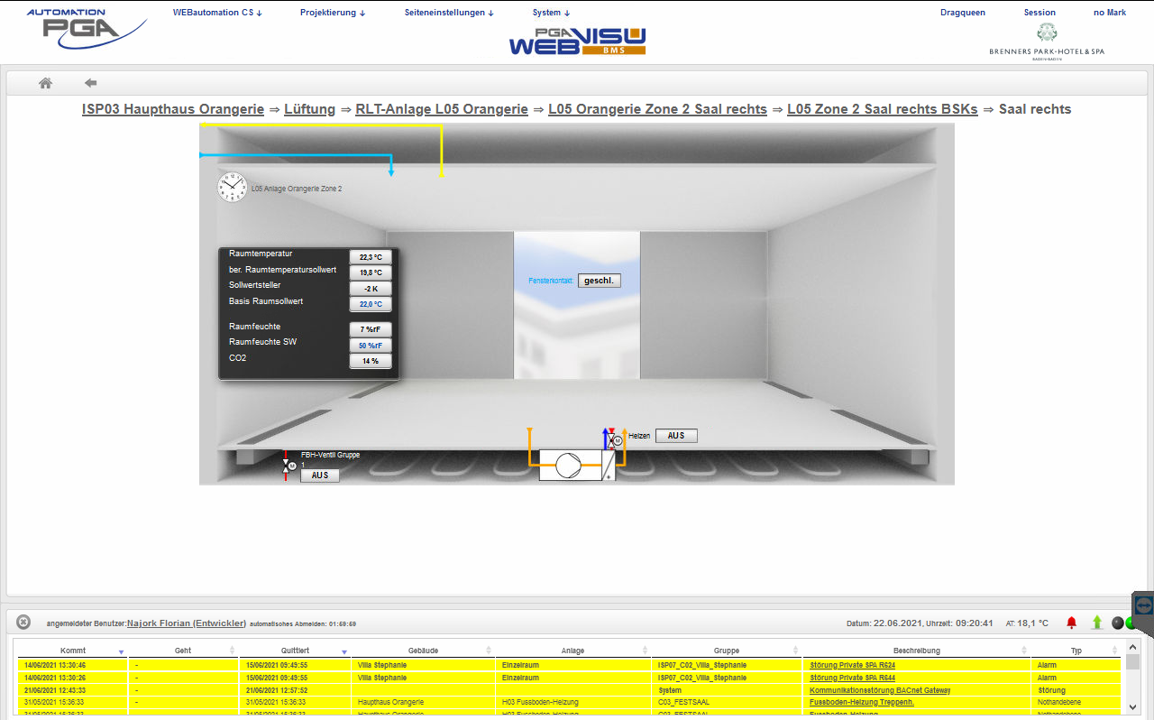Click the Fensterkontakt geschl. status button
The height and width of the screenshot is (720, 1154).
[x=599, y=280]
